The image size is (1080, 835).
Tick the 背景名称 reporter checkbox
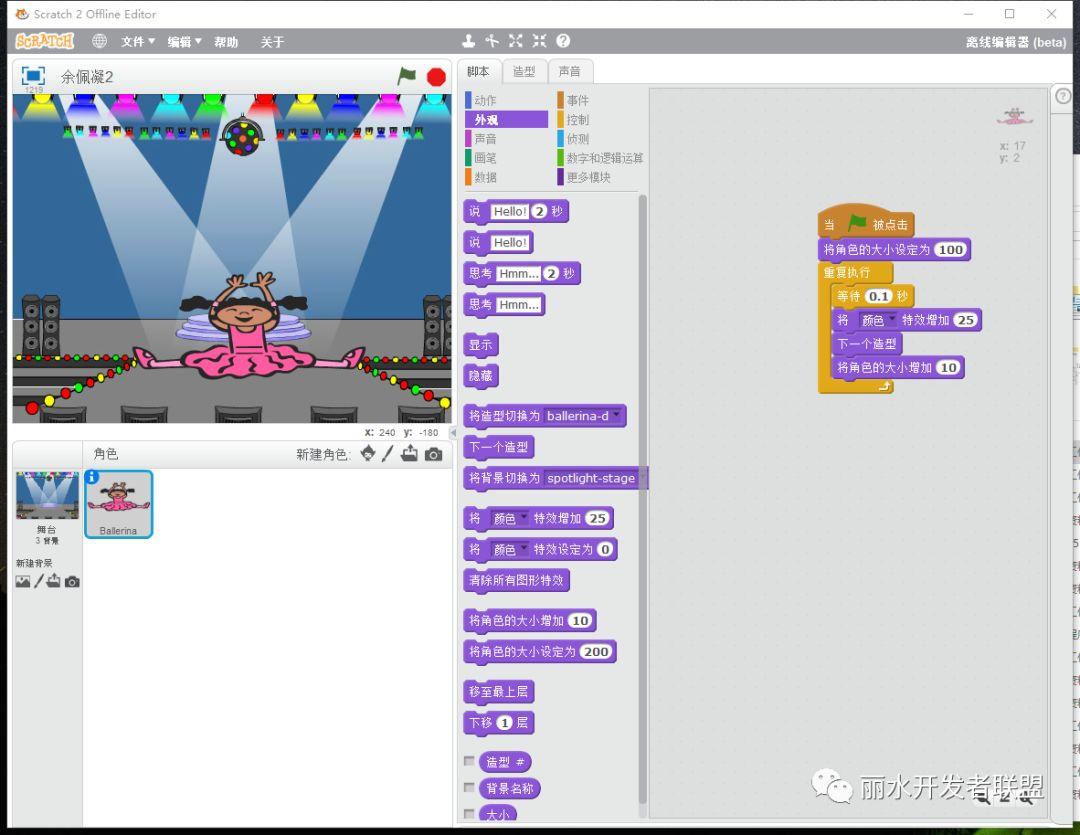pyautogui.click(x=470, y=788)
